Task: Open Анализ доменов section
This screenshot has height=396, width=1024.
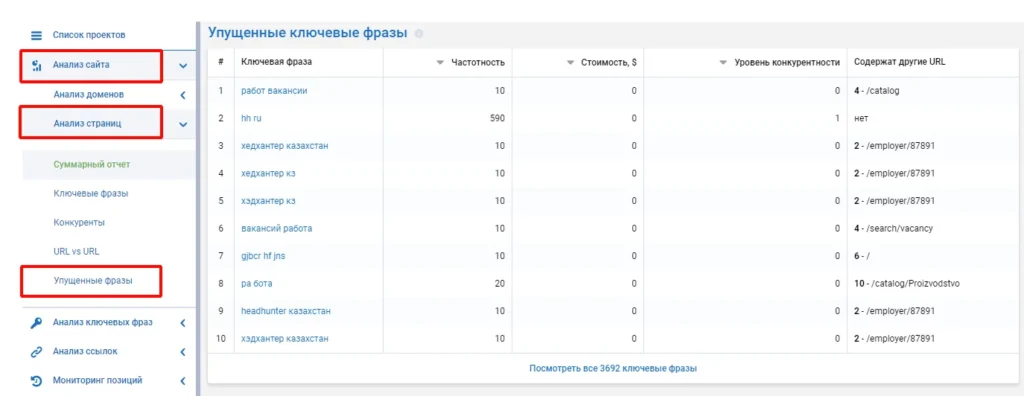Action: [x=89, y=95]
